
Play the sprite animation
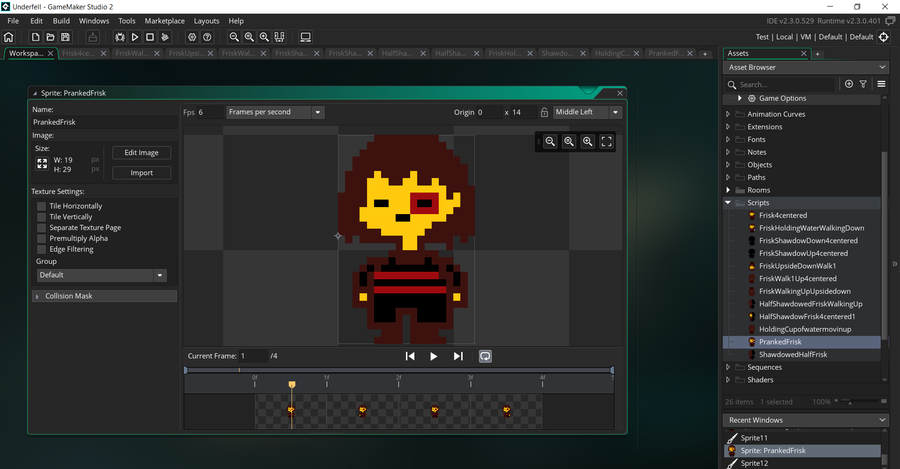(434, 356)
